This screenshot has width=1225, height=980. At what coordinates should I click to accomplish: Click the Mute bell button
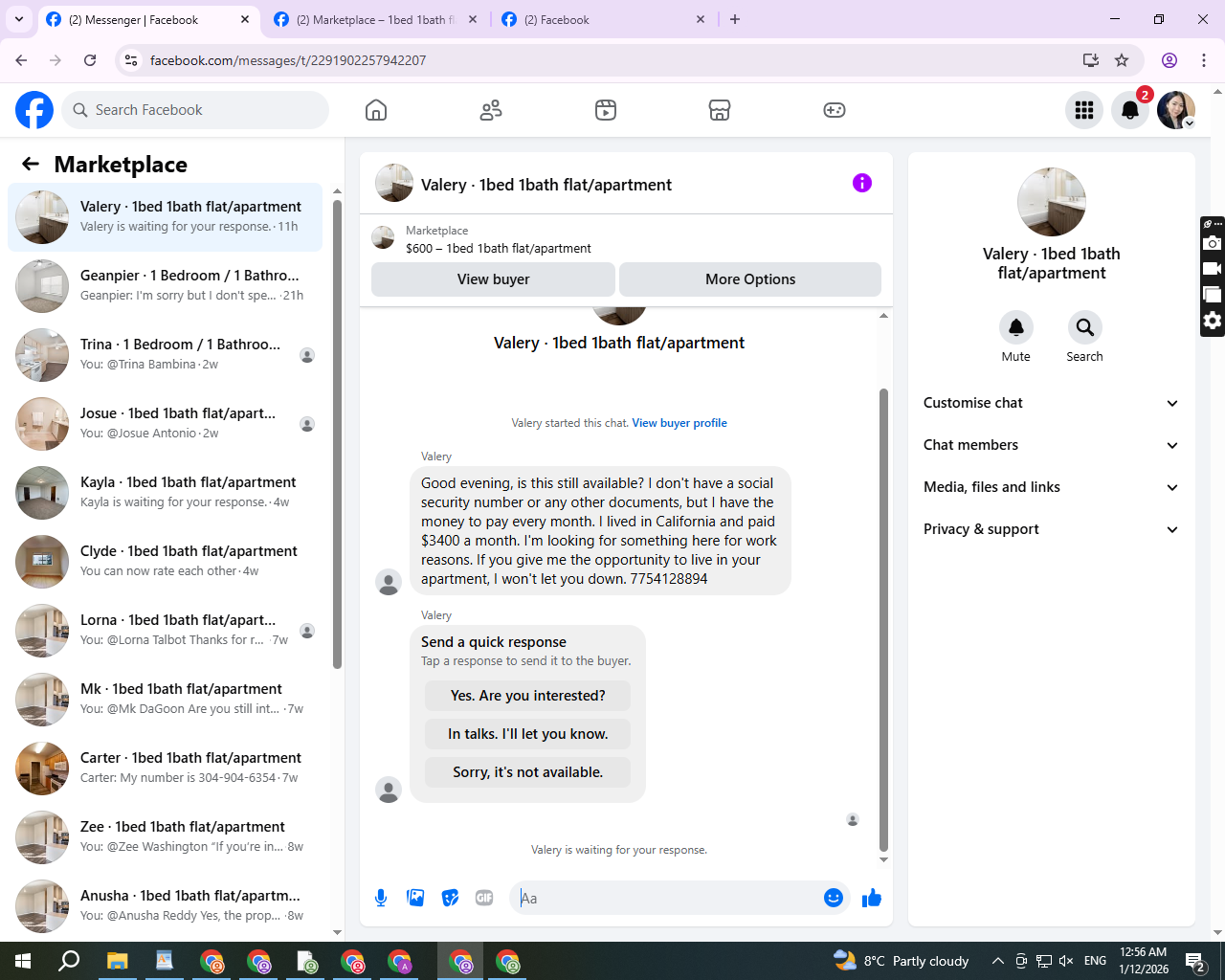click(x=1016, y=327)
